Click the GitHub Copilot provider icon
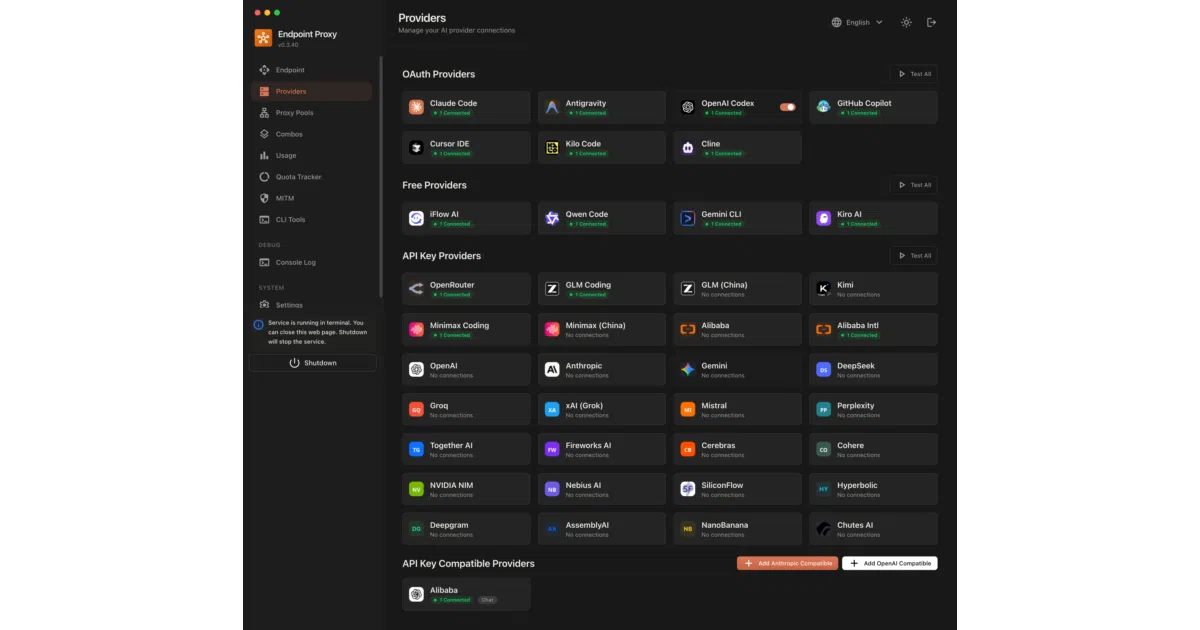 click(x=823, y=107)
